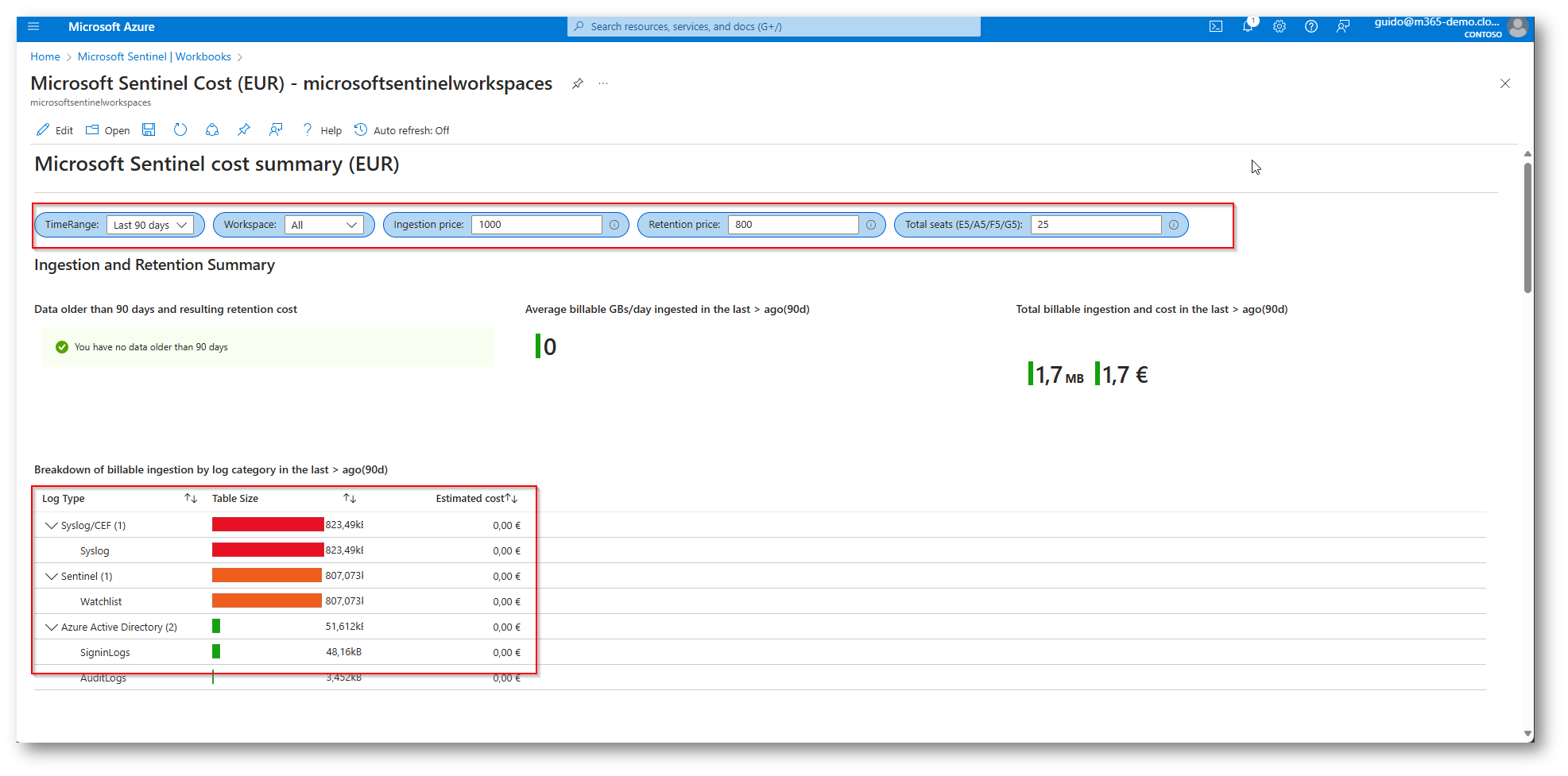Open workbook Help

click(x=322, y=130)
